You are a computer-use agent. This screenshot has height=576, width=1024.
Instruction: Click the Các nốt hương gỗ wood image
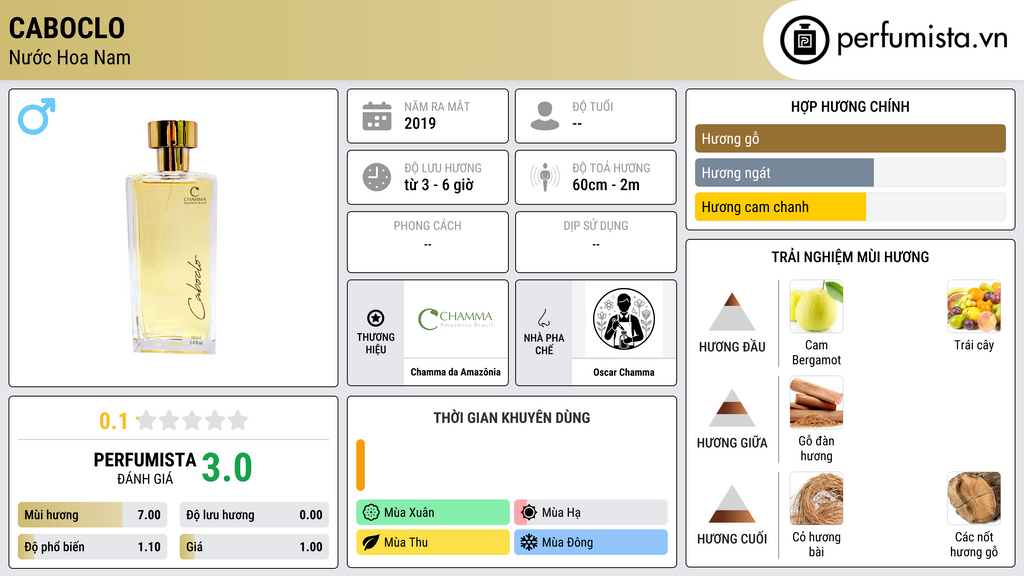(x=974, y=498)
